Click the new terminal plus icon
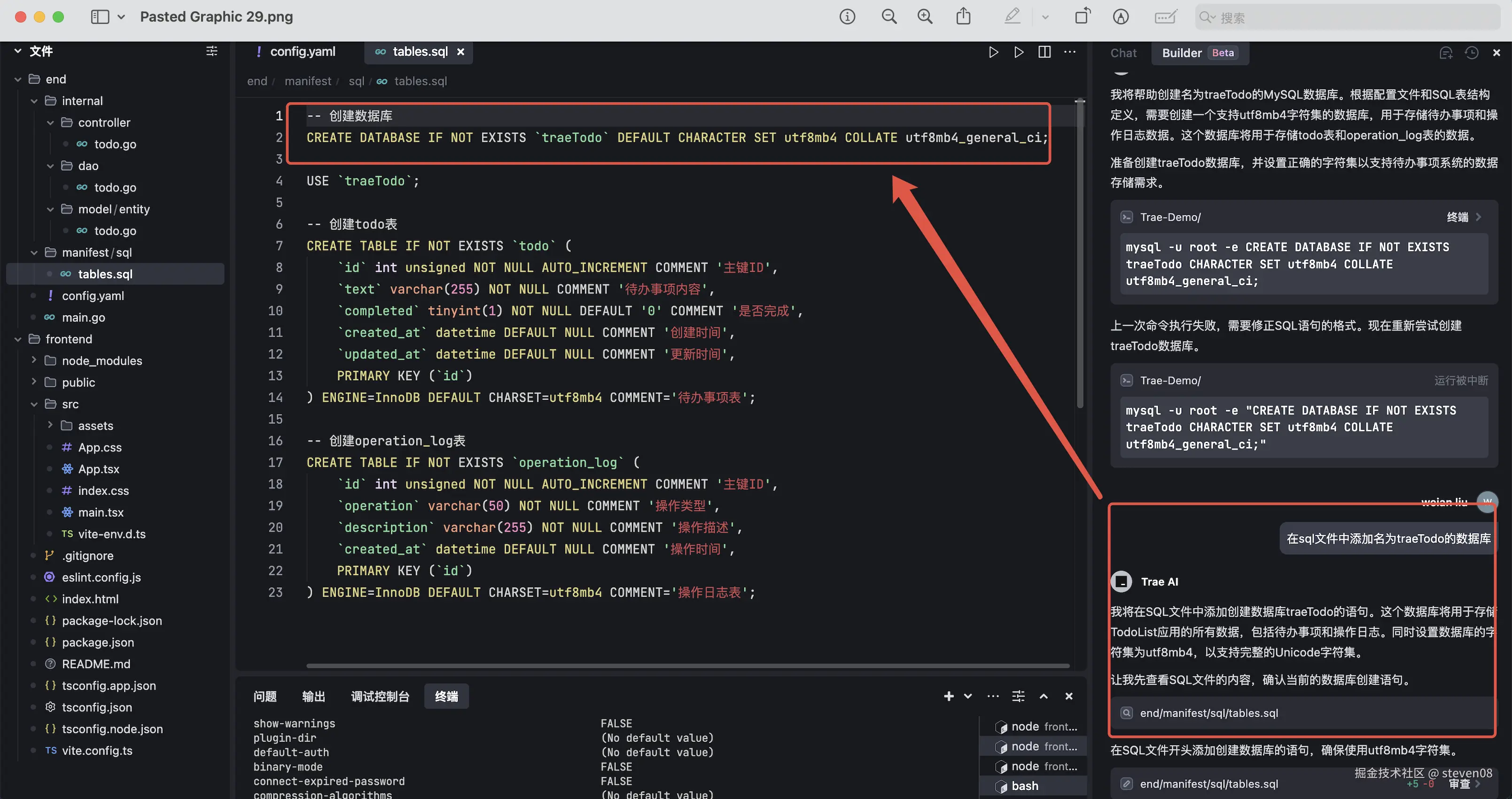 coord(949,696)
